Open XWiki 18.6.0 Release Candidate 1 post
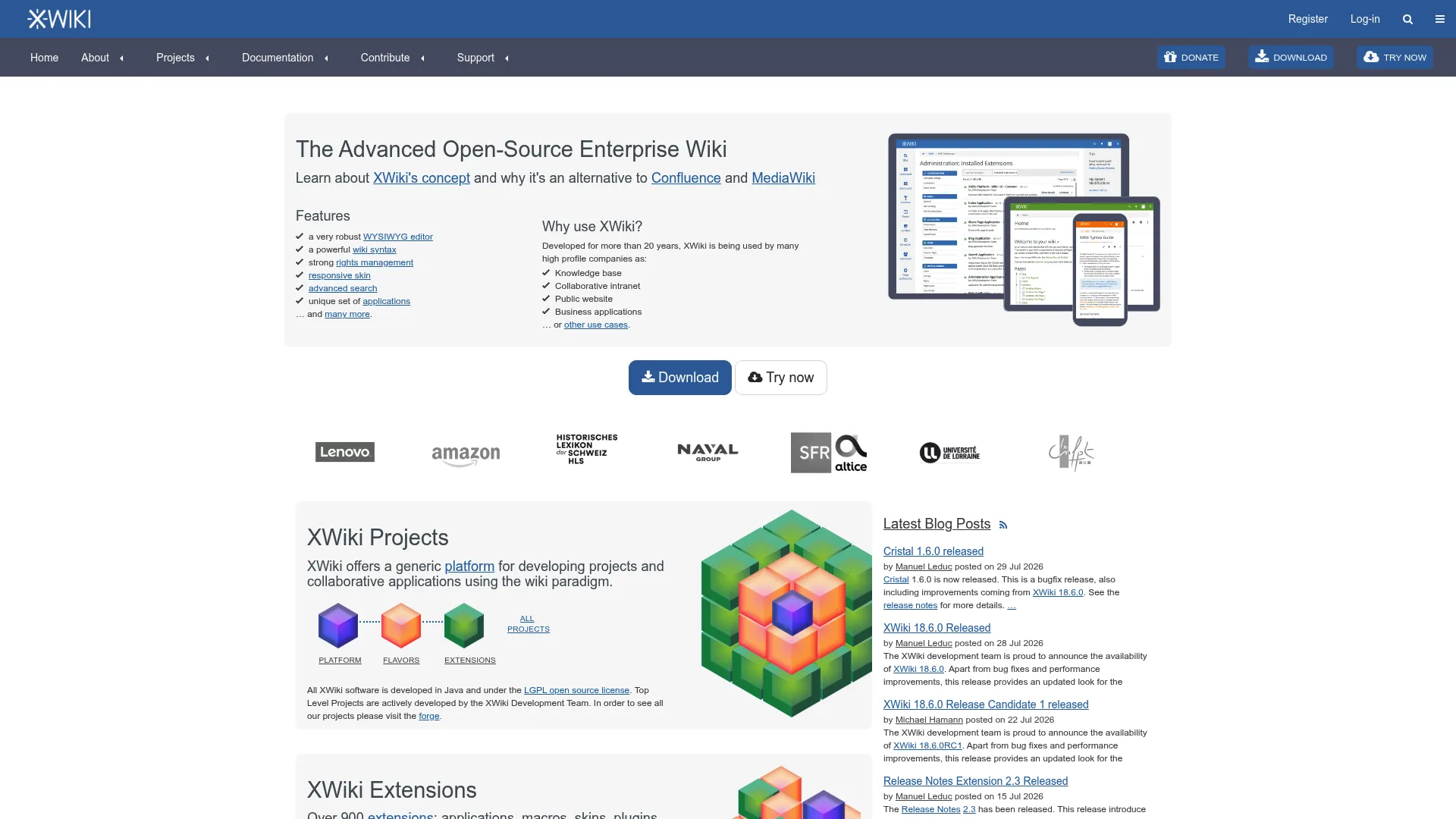Viewport: 1456px width, 819px height. pyautogui.click(x=986, y=704)
